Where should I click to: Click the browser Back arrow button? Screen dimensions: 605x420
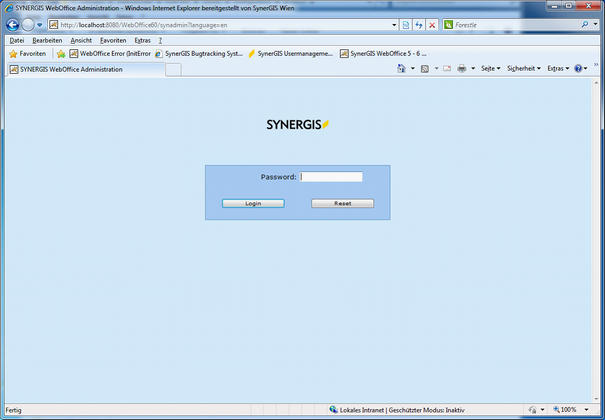point(13,25)
